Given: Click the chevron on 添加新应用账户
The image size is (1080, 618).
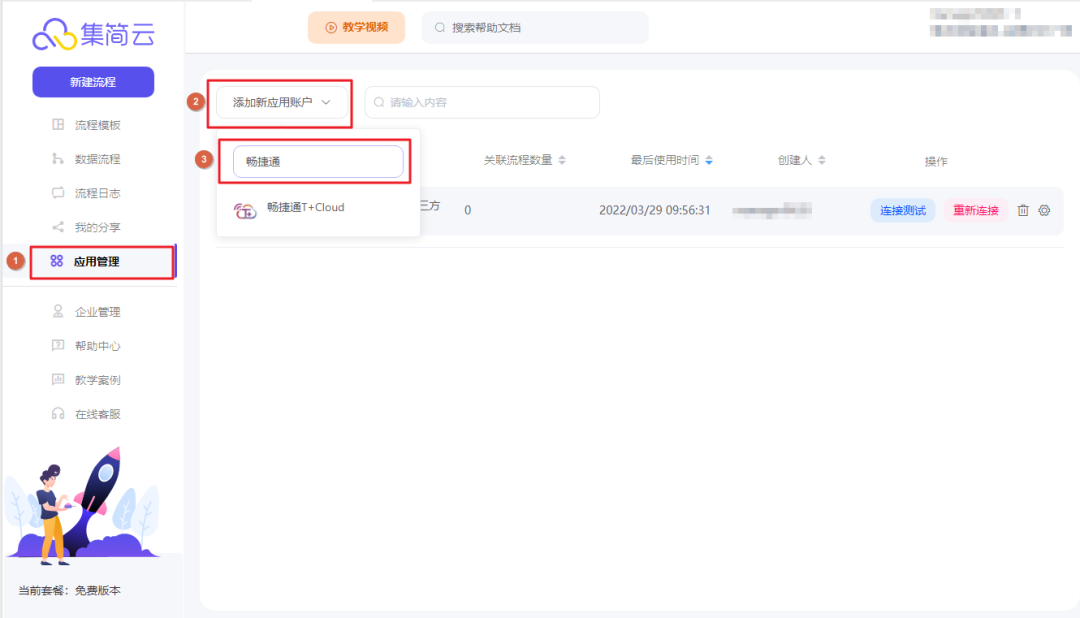Looking at the screenshot, I should 326,103.
